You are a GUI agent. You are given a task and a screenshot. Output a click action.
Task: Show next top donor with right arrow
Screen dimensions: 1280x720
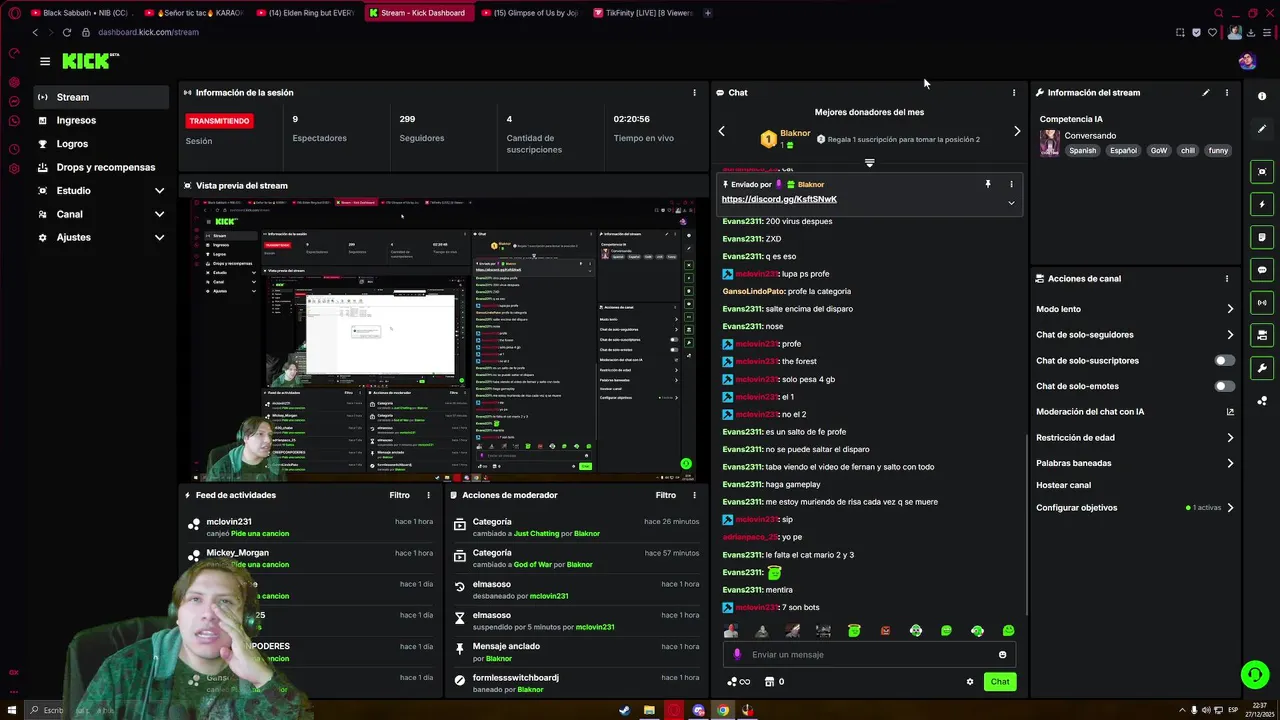1017,131
